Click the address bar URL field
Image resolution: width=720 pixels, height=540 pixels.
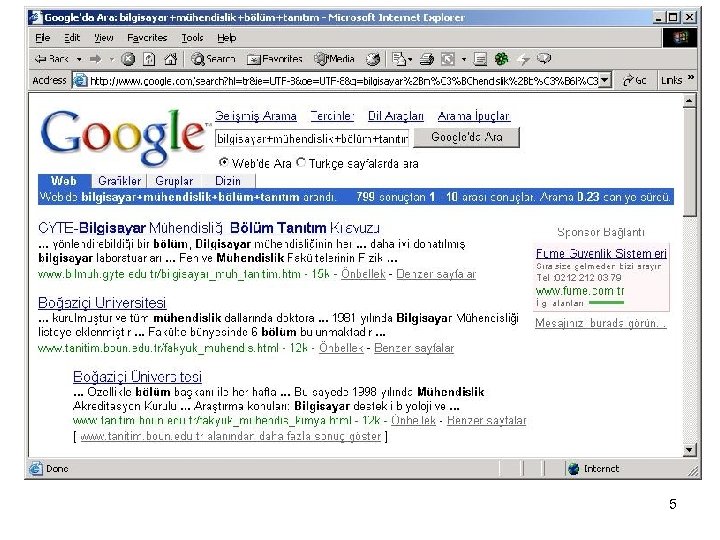(x=344, y=81)
